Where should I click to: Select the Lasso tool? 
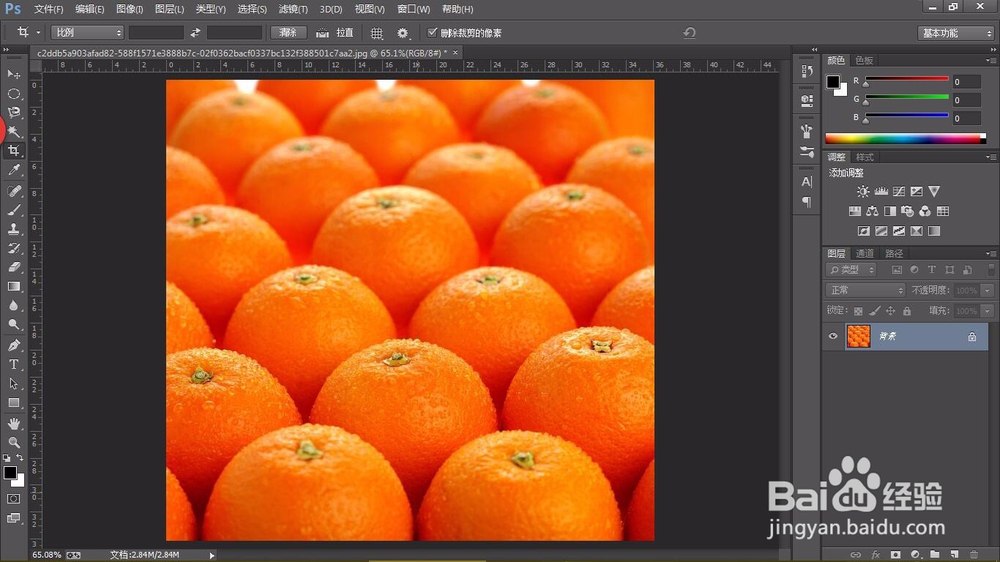coord(13,113)
